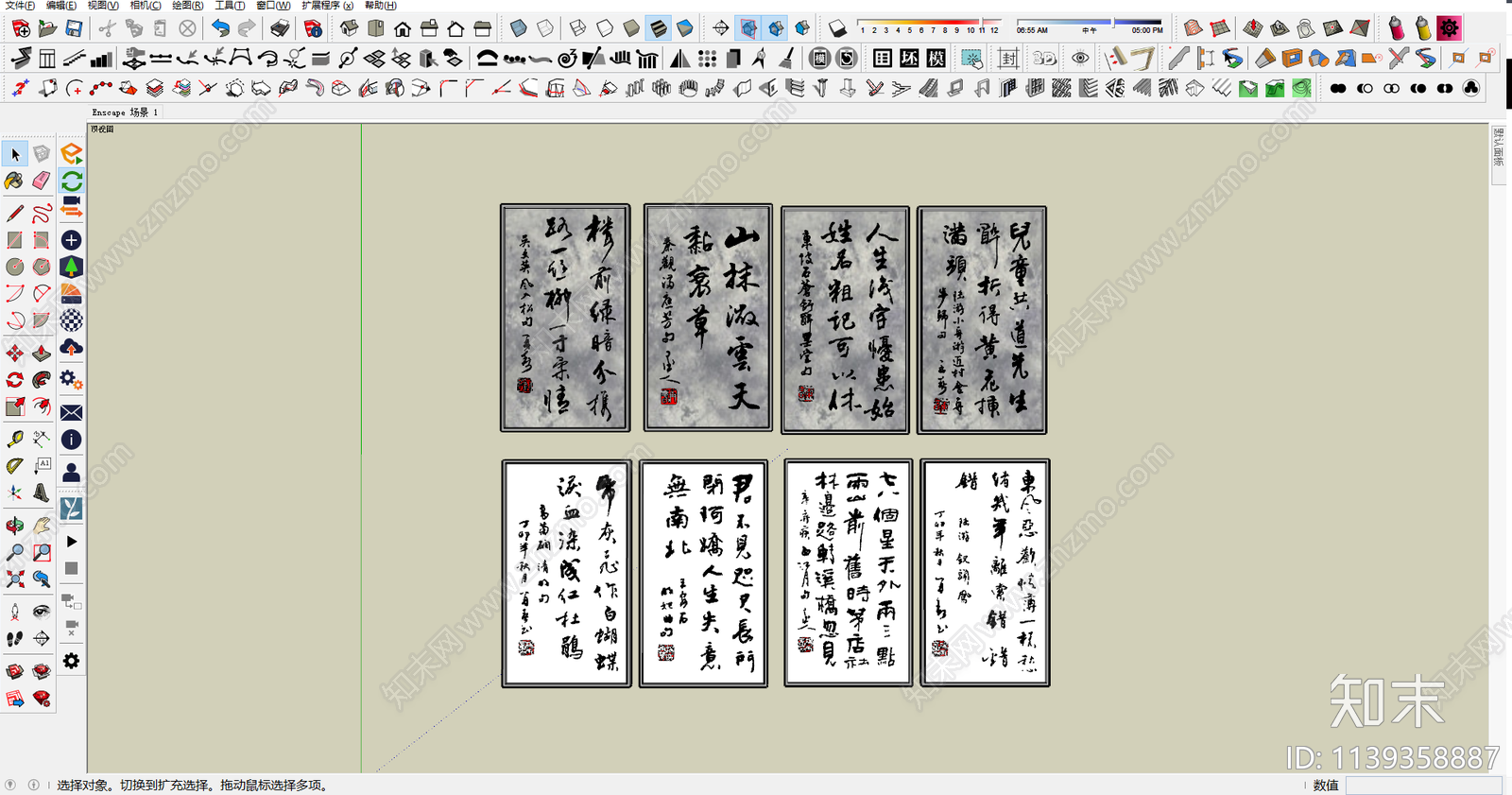Toggle Enscape live updates green icon
The height and width of the screenshot is (795, 1512).
point(72,180)
